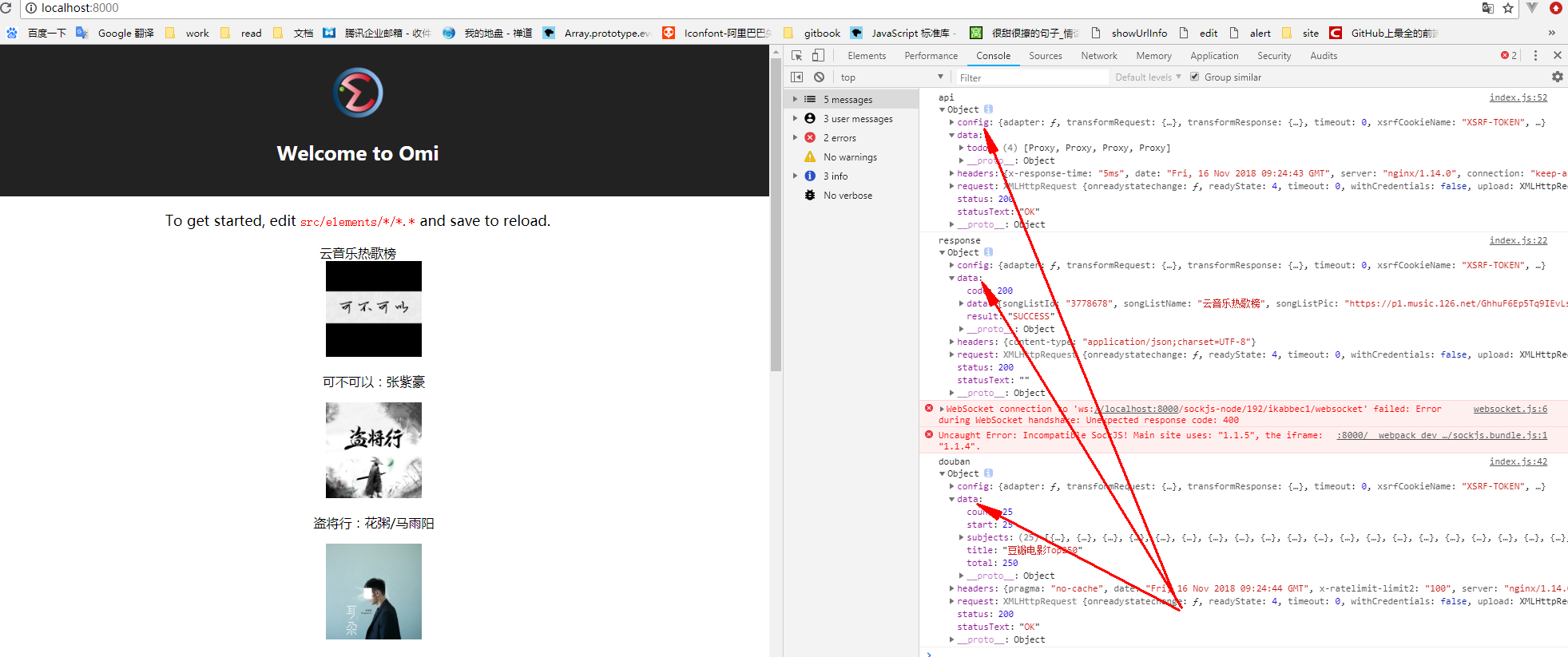Show more bookmarks via chevron icon
The height and width of the screenshot is (657, 1568).
(1551, 33)
